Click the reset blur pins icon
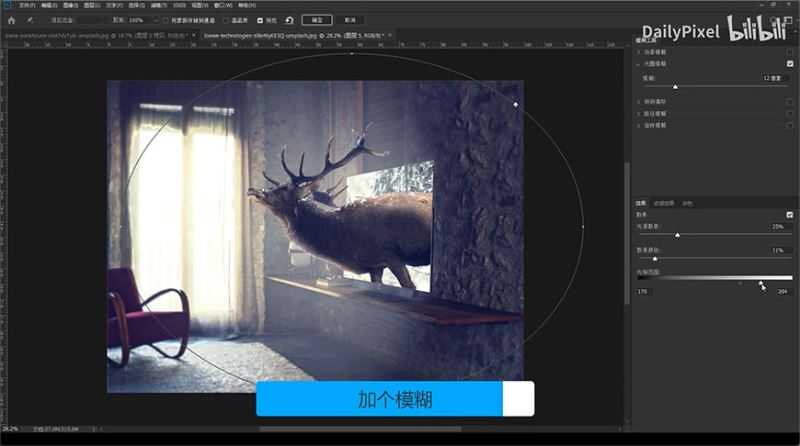 coord(289,19)
